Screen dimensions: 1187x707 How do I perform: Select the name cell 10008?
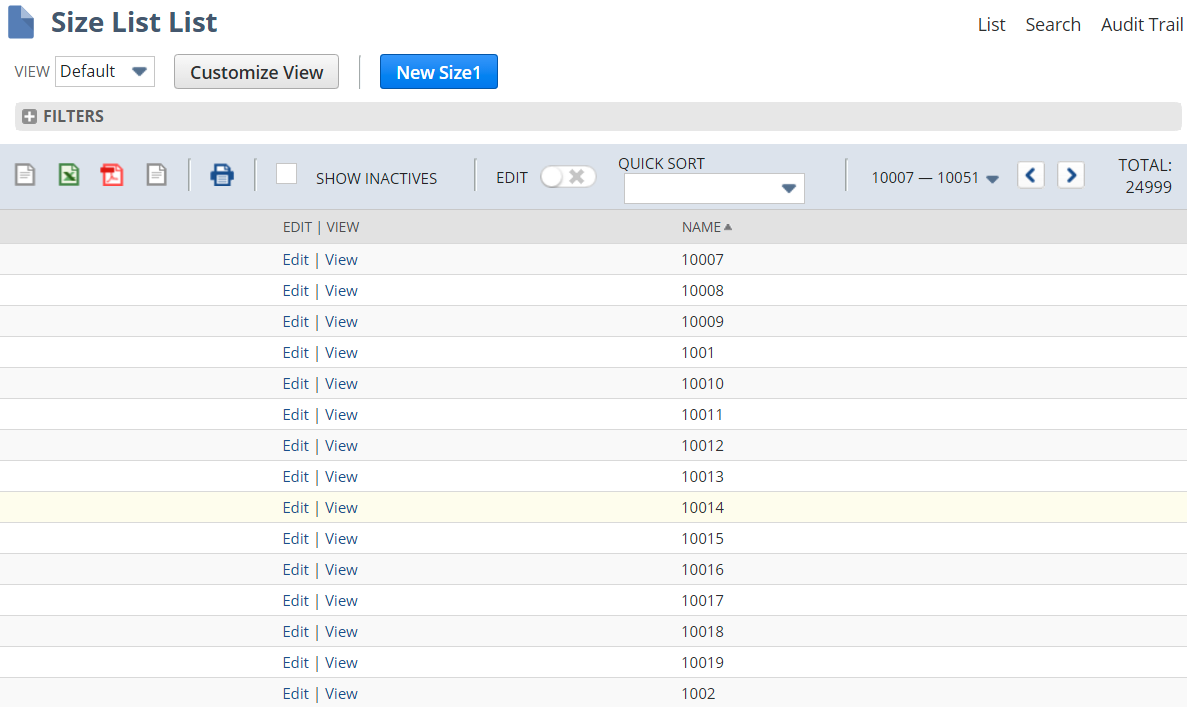pos(703,291)
